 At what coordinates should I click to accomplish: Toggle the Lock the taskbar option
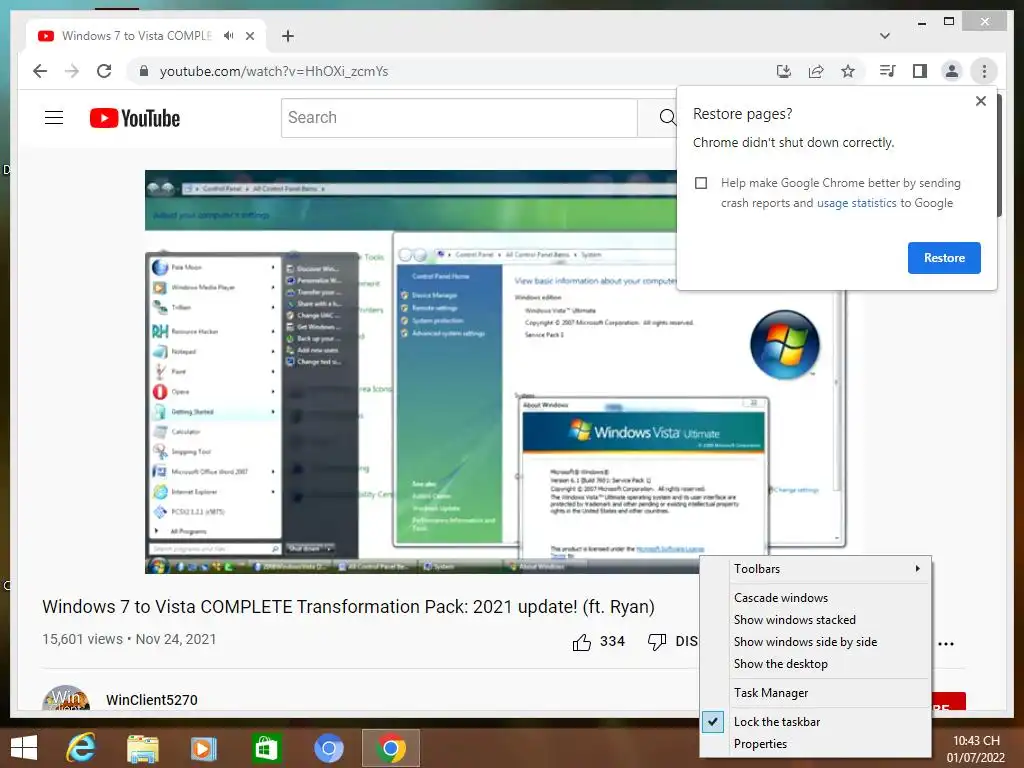pos(815,722)
